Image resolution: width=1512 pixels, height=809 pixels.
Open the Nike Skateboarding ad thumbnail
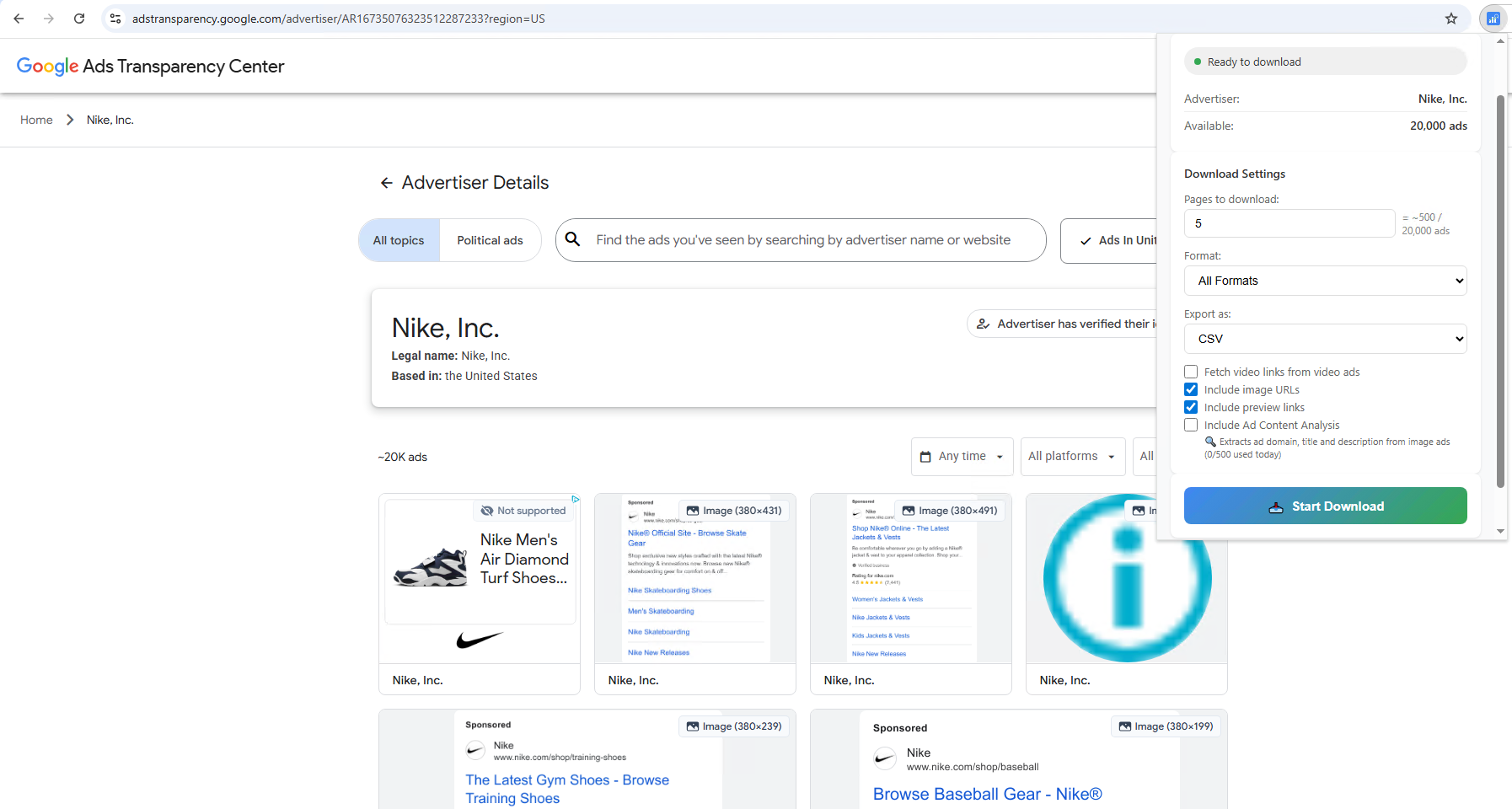[x=695, y=578]
